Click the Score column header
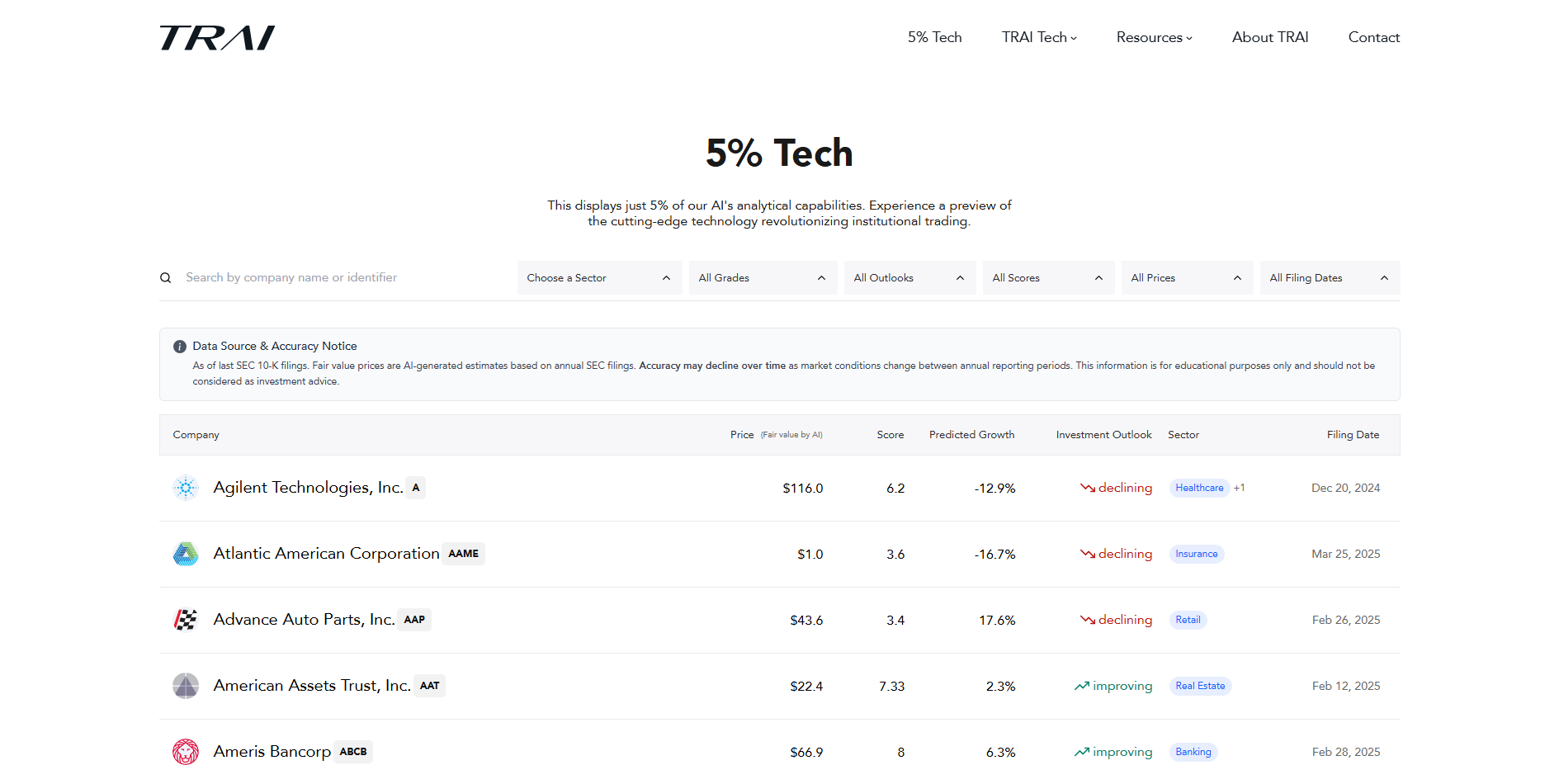 (891, 435)
